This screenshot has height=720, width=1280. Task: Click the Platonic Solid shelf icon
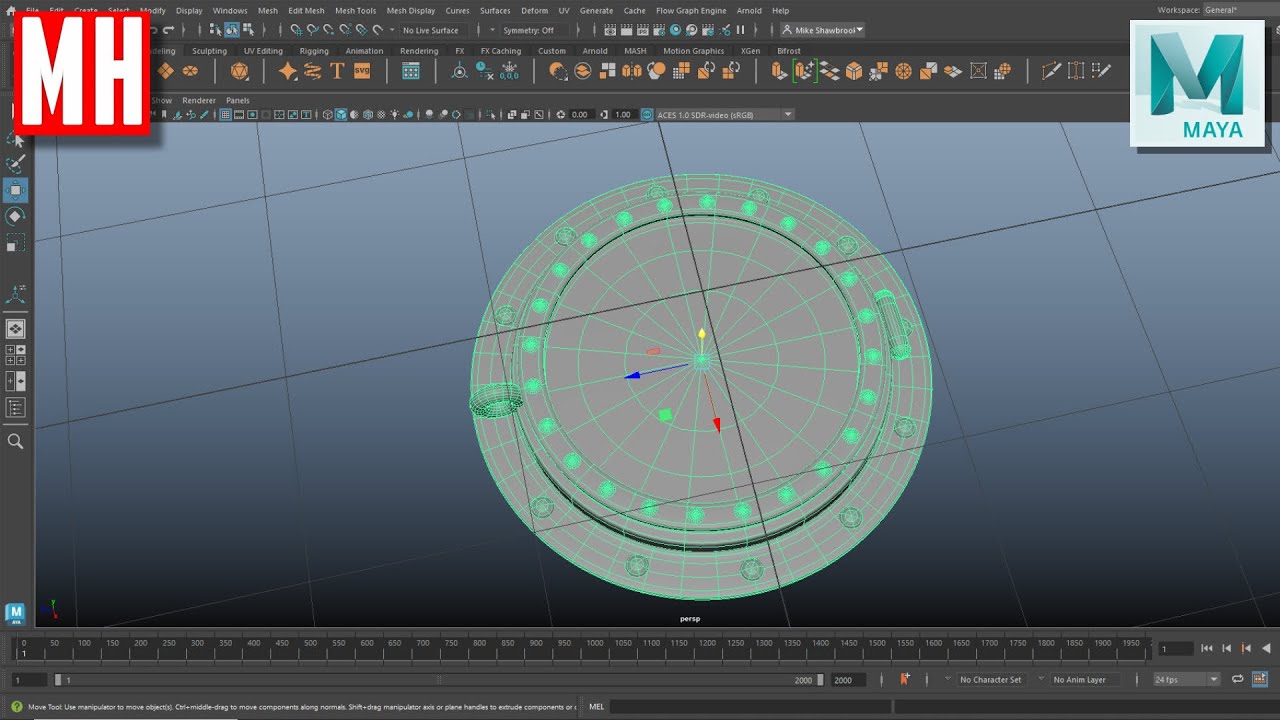239,71
